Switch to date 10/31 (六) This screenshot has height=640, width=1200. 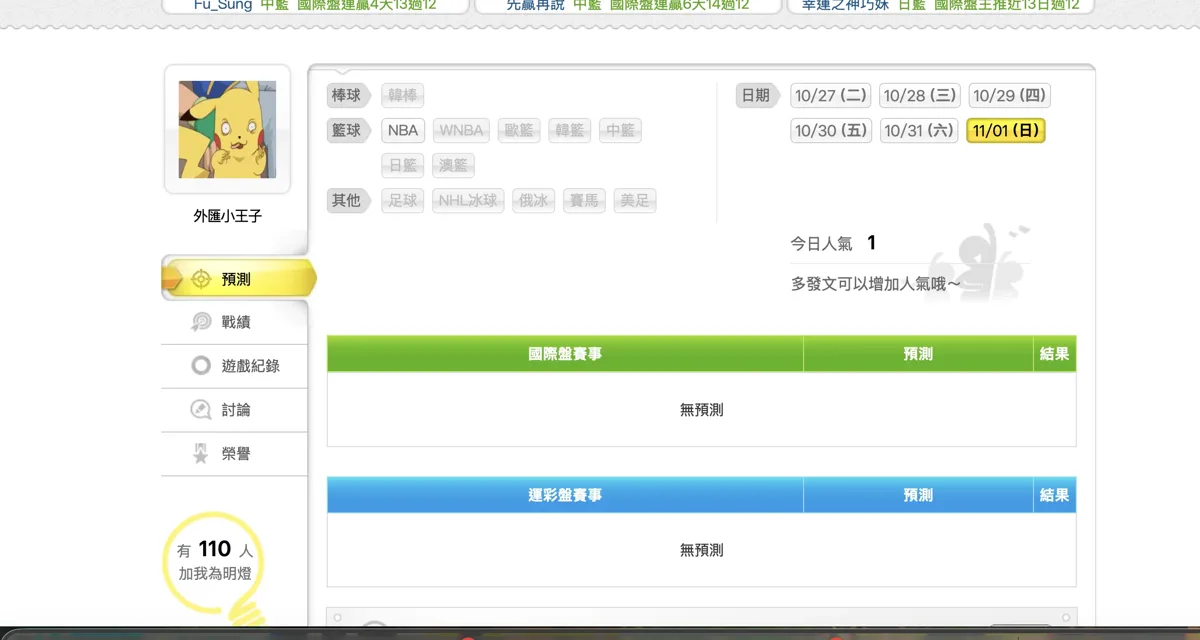(x=920, y=131)
